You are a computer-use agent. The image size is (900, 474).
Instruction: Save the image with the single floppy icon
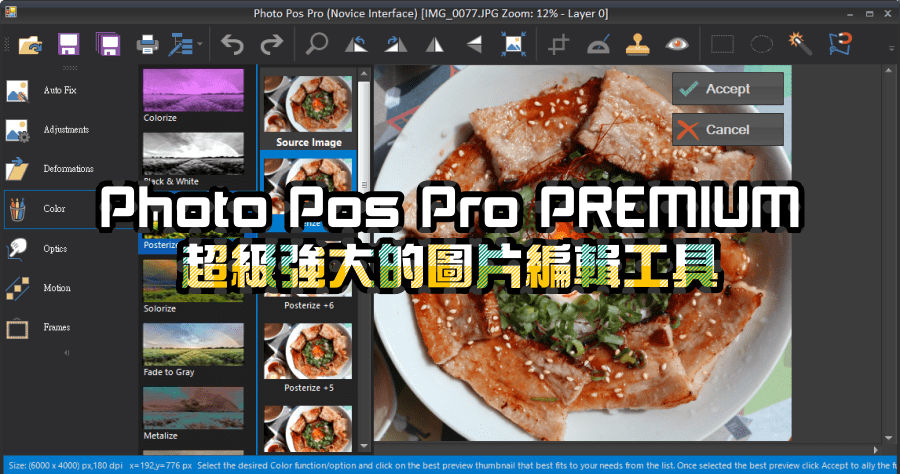coord(68,44)
